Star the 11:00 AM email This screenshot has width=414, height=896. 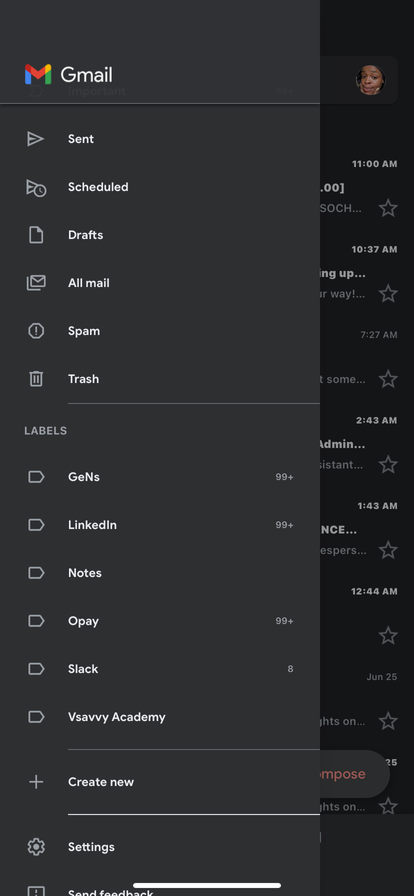[x=388, y=208]
